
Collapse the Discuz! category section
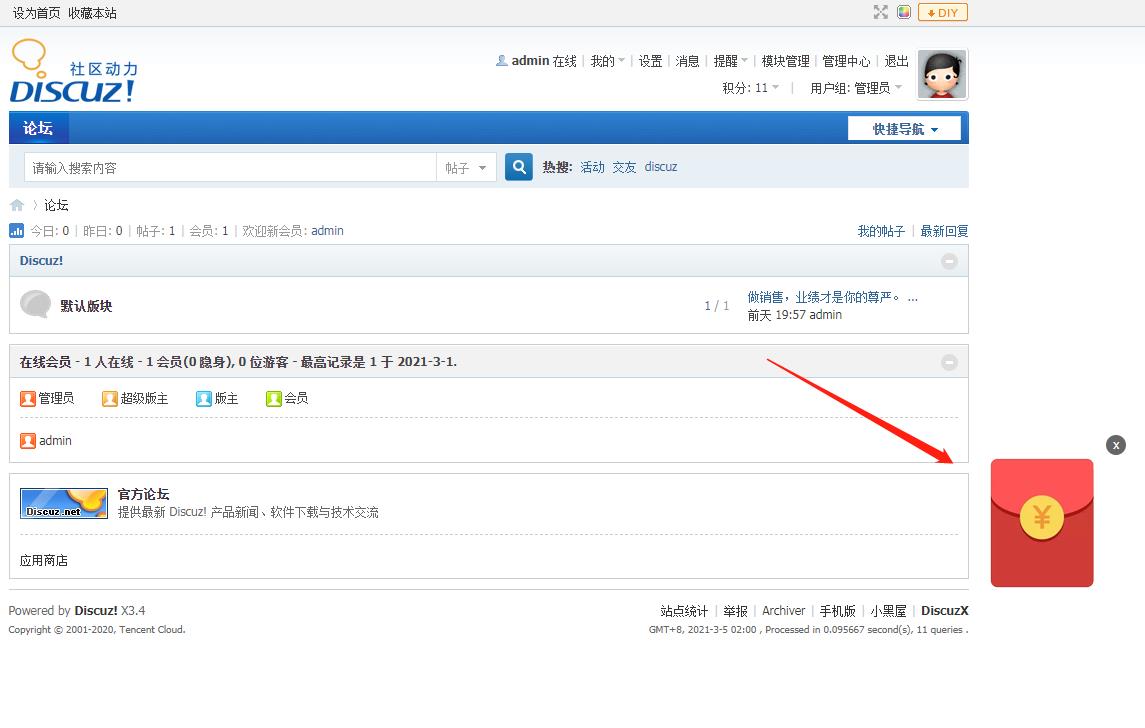coord(949,261)
